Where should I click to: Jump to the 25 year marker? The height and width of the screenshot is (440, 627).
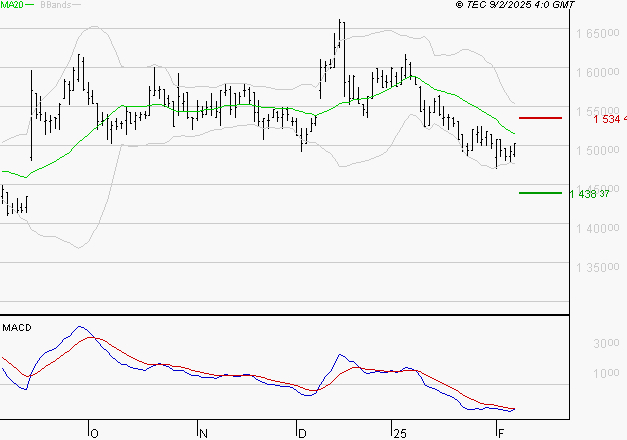click(399, 432)
